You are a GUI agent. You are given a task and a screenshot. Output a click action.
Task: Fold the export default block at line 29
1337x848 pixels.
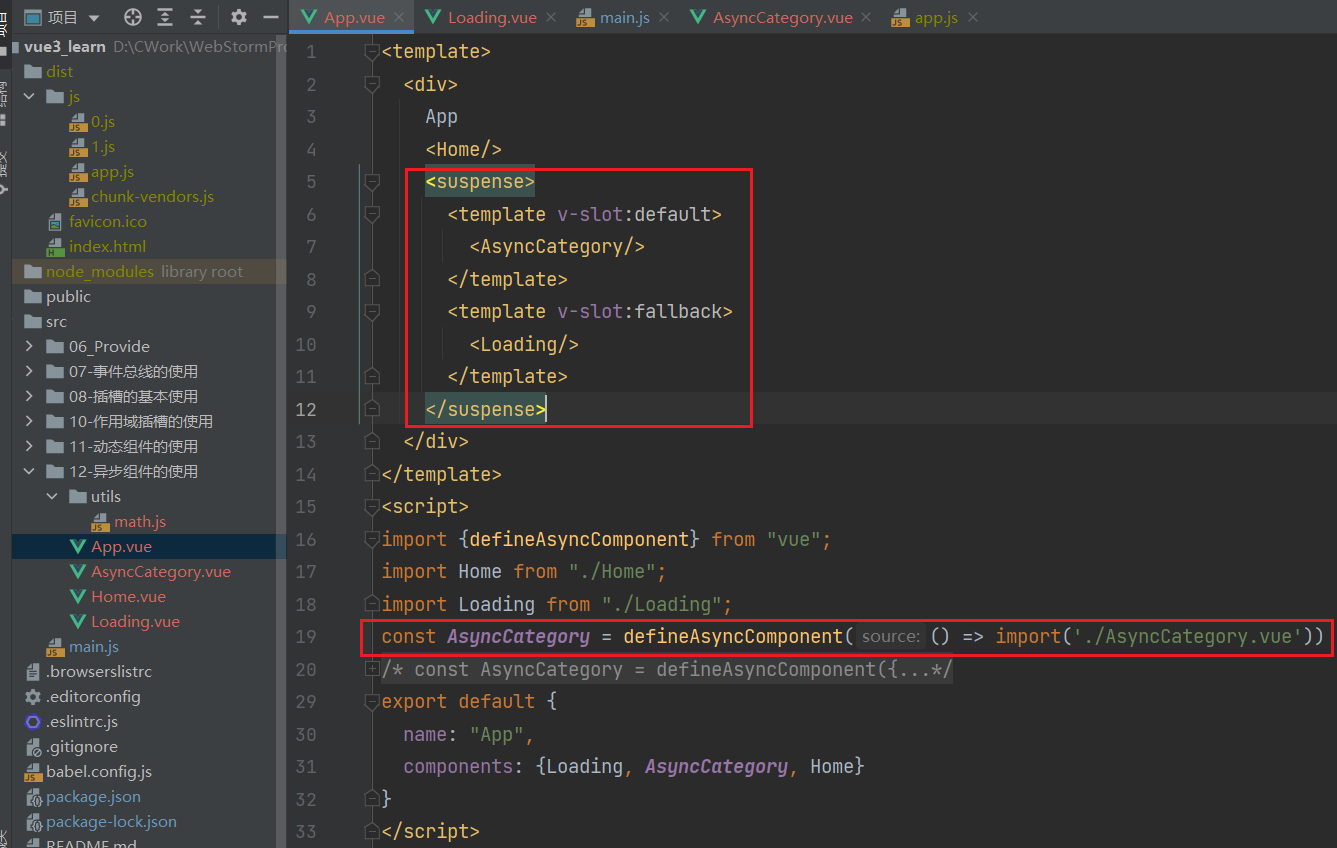(x=372, y=702)
